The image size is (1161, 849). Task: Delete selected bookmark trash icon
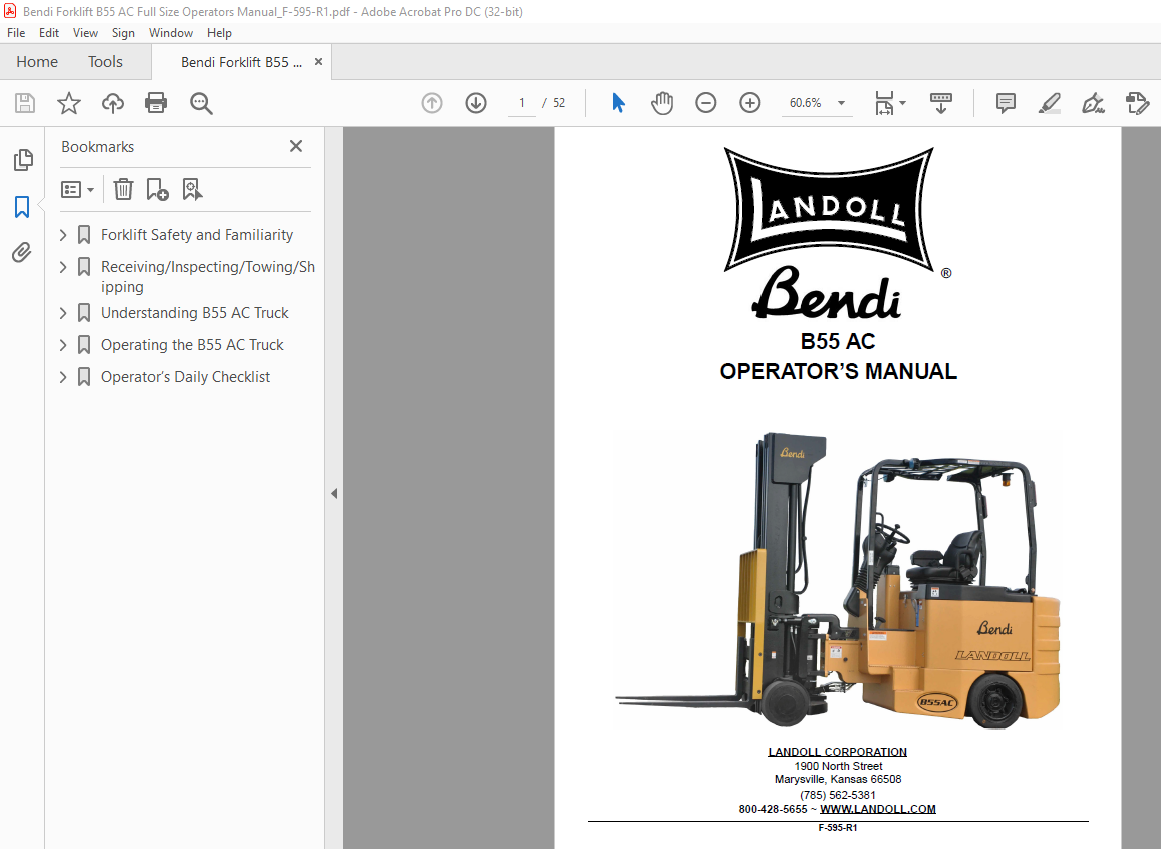coord(124,189)
